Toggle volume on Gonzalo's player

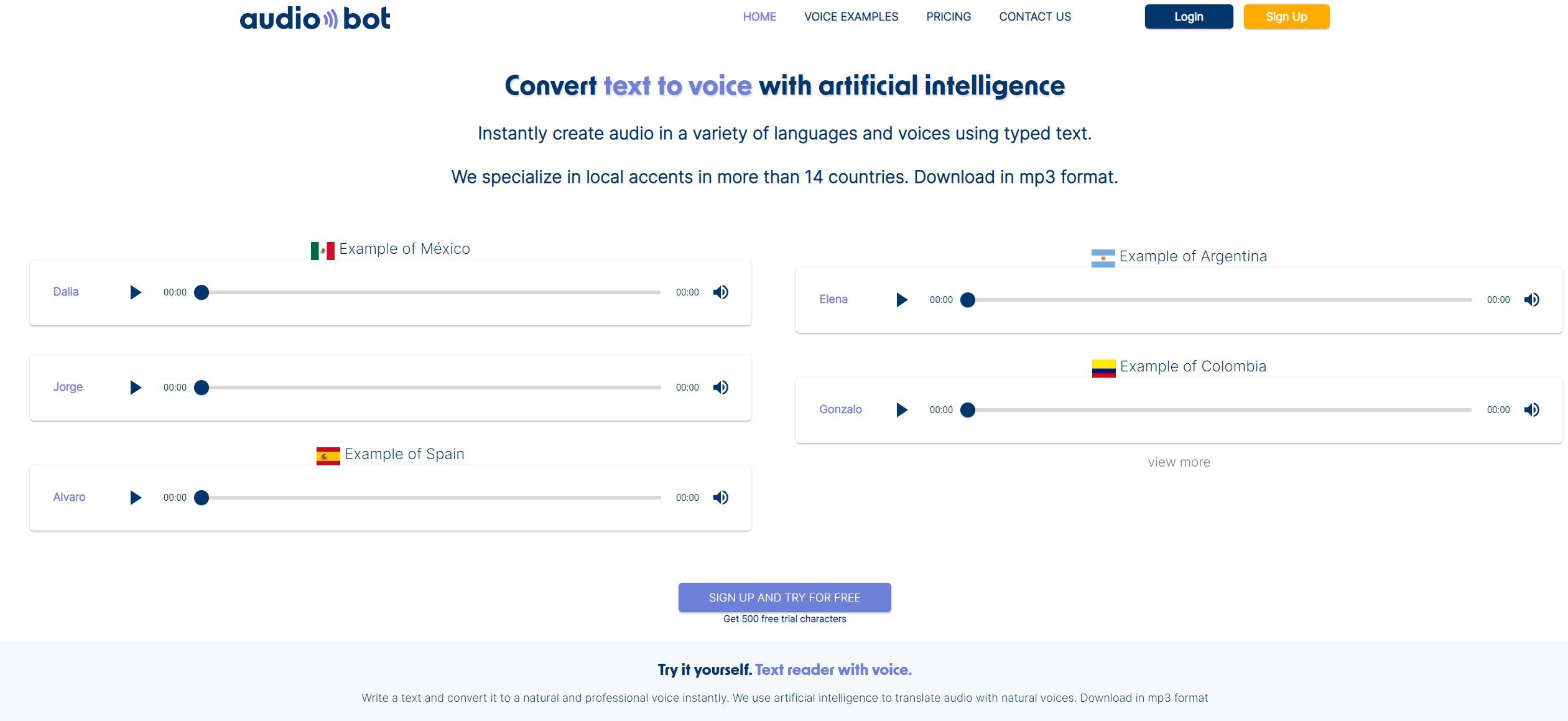click(1532, 409)
